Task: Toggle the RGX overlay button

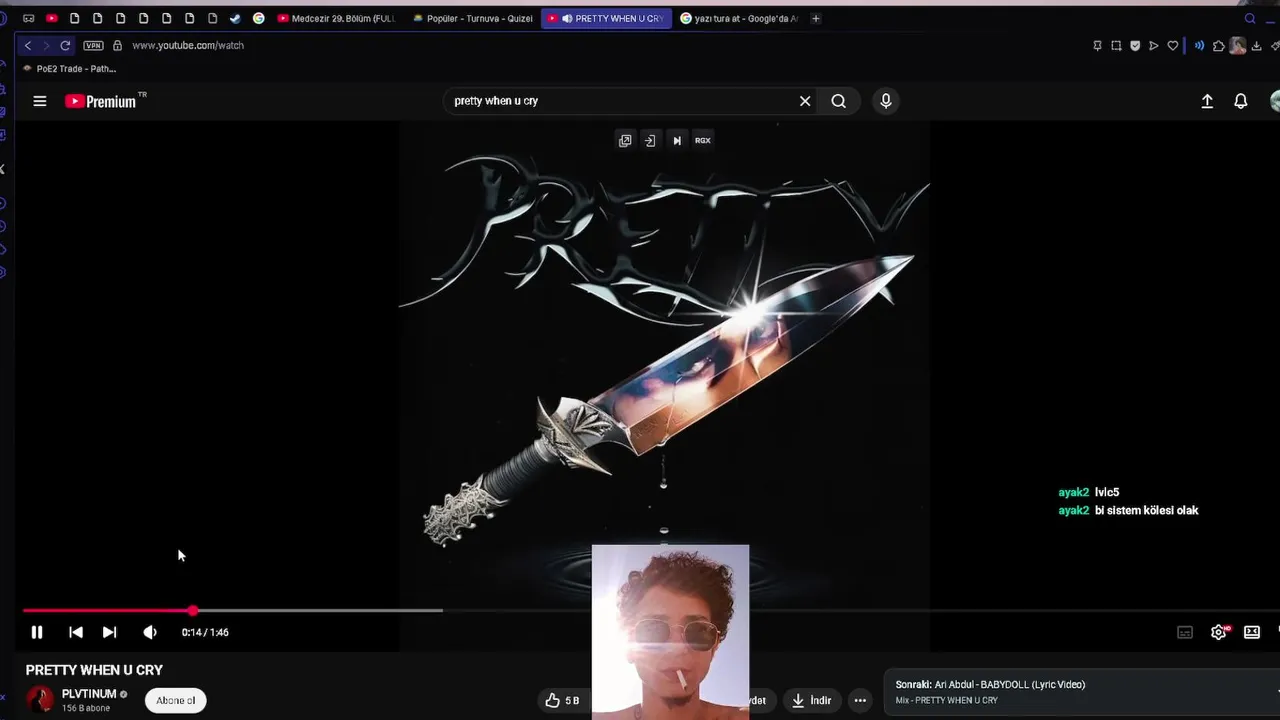Action: pos(703,141)
